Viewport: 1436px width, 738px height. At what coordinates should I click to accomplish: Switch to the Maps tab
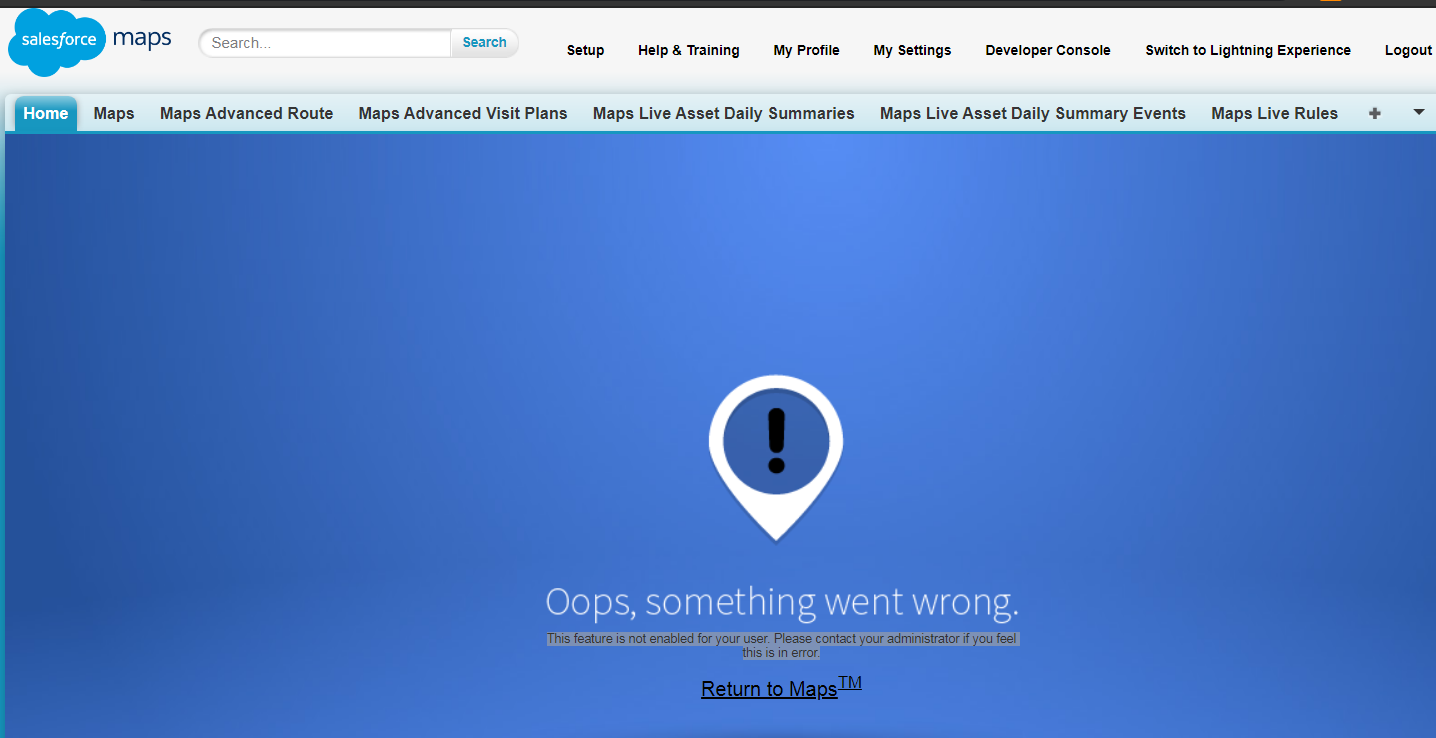(114, 114)
